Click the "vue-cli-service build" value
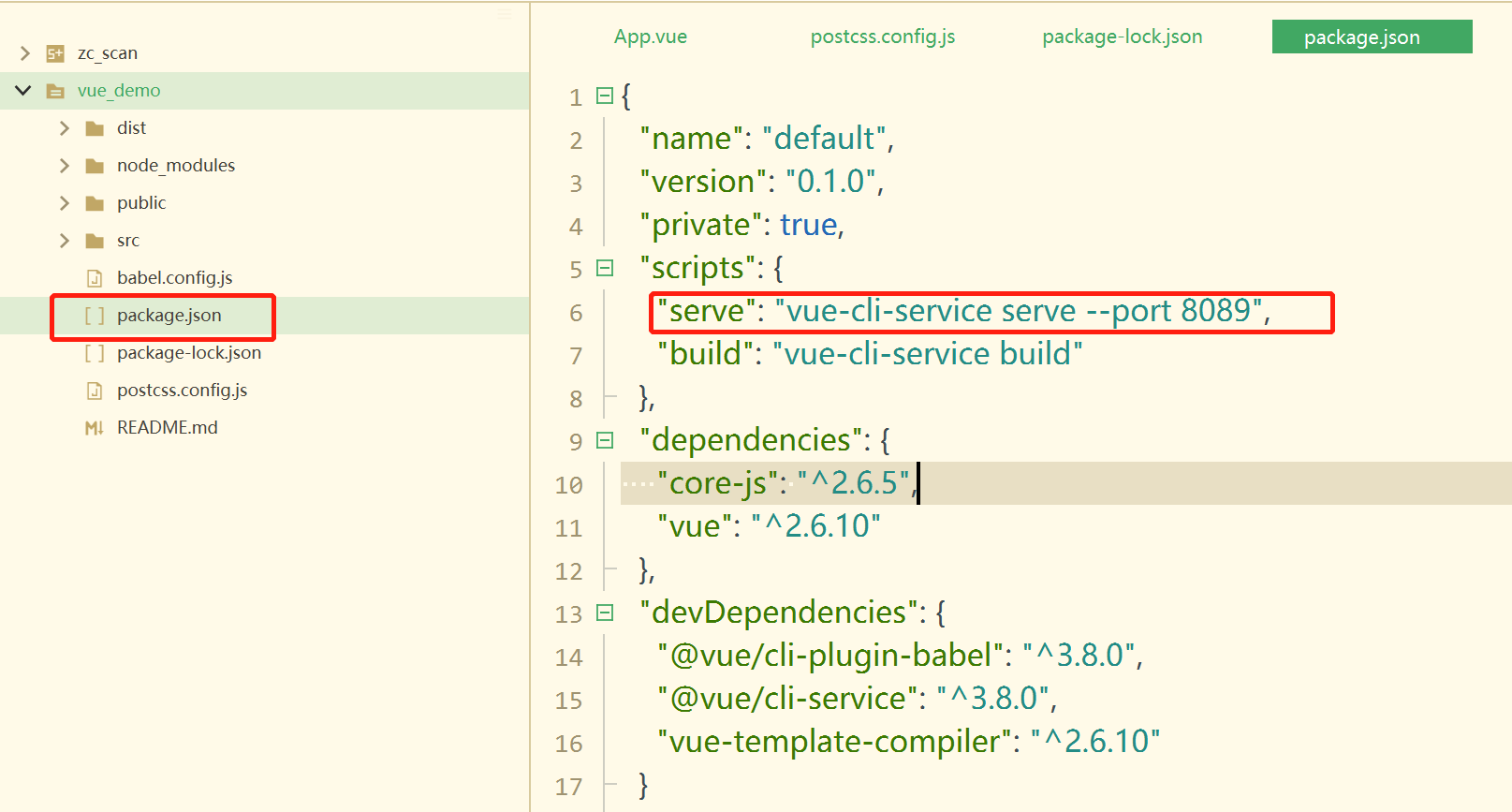Image resolution: width=1512 pixels, height=812 pixels. (928, 354)
